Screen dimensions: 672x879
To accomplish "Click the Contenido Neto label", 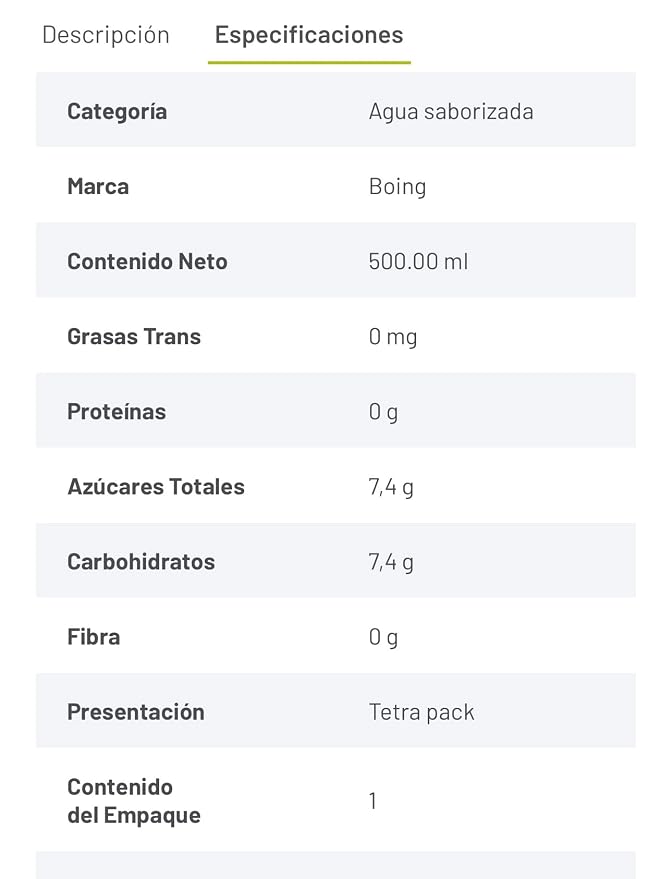I will (147, 262).
